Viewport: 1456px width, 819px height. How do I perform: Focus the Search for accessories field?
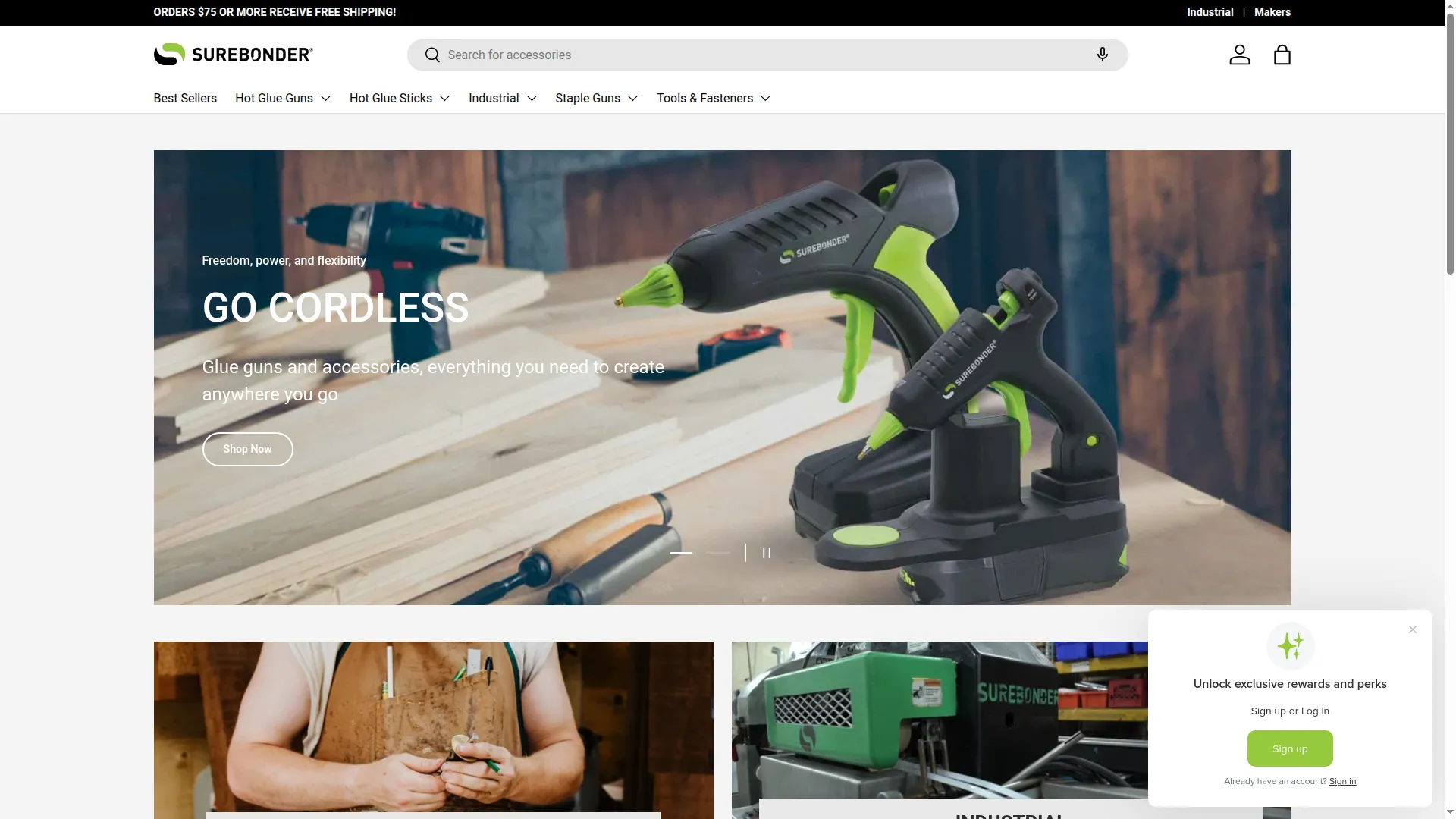click(x=767, y=55)
